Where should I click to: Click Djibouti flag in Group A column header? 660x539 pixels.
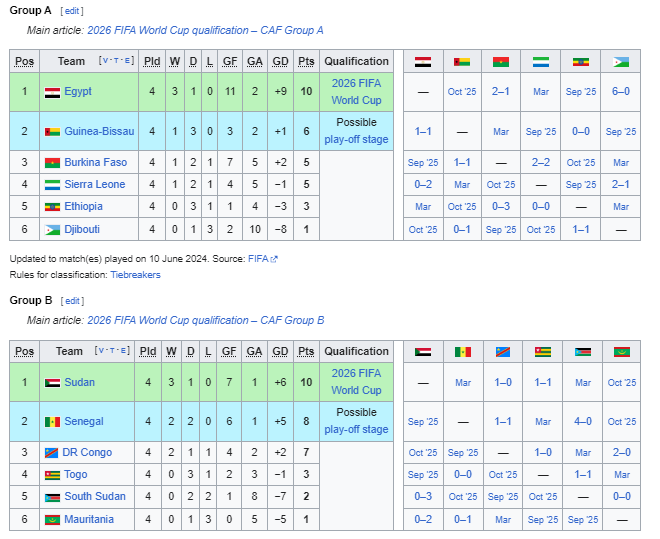(620, 62)
